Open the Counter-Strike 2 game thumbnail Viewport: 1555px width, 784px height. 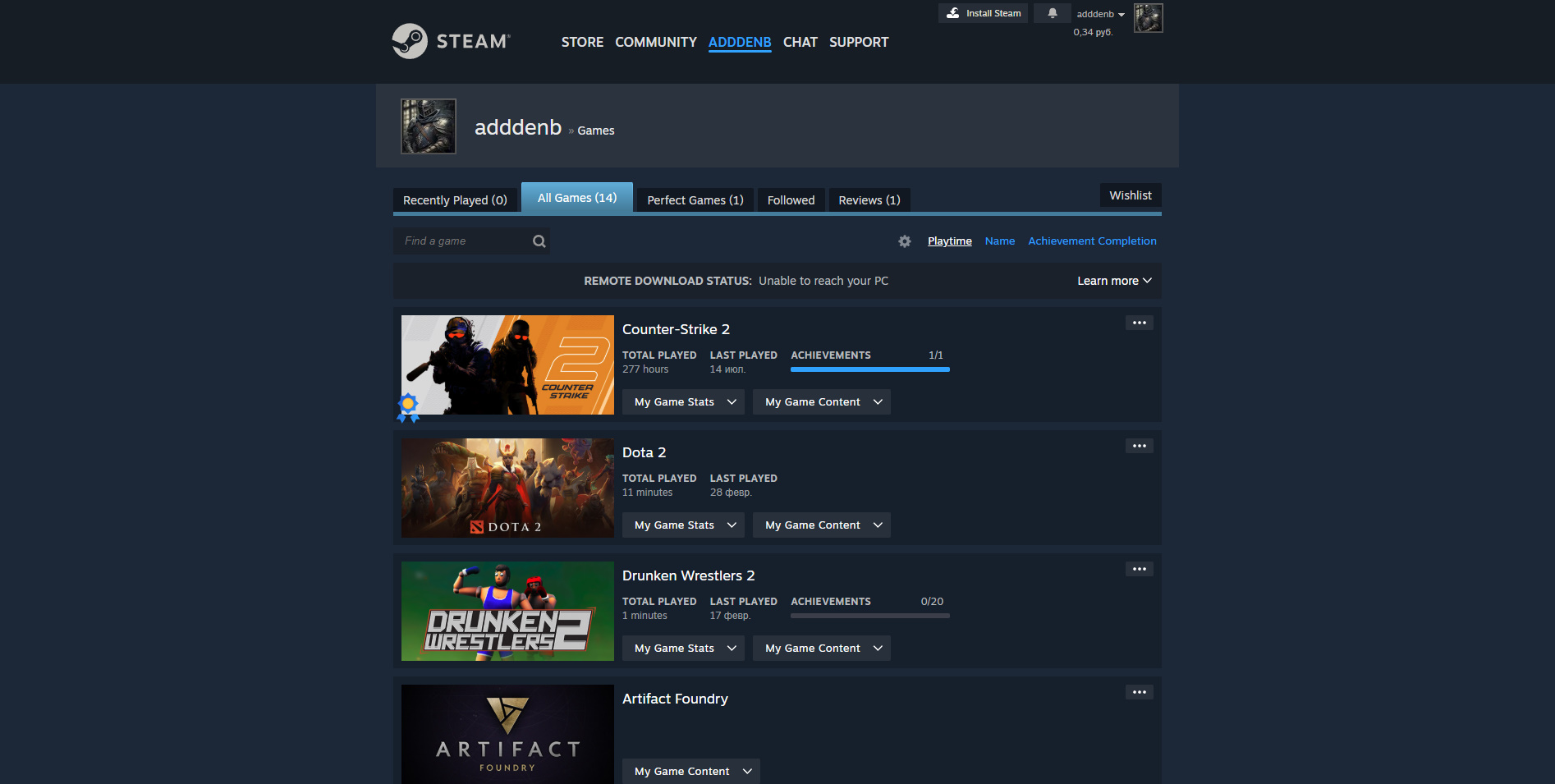[507, 364]
